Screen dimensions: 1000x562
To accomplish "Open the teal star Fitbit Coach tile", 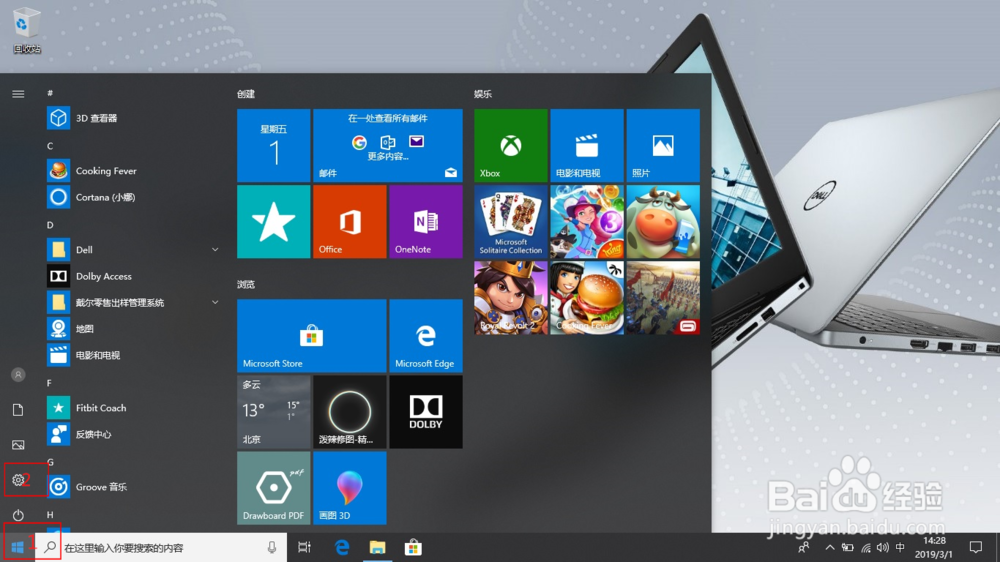I will tap(274, 222).
